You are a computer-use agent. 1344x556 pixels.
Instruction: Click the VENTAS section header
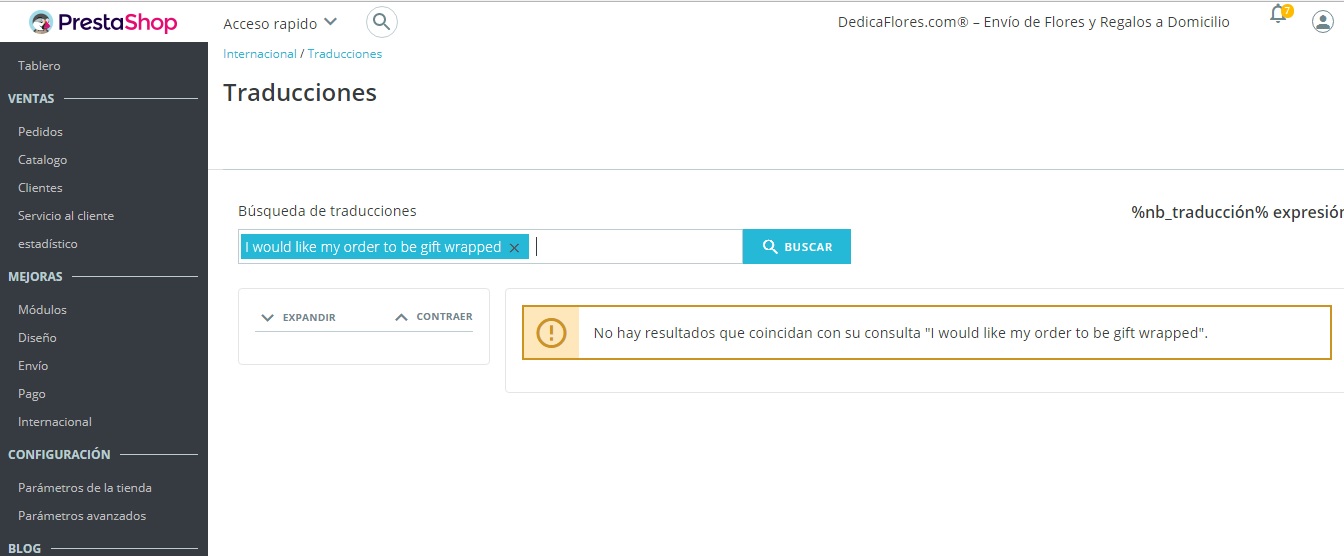31,99
